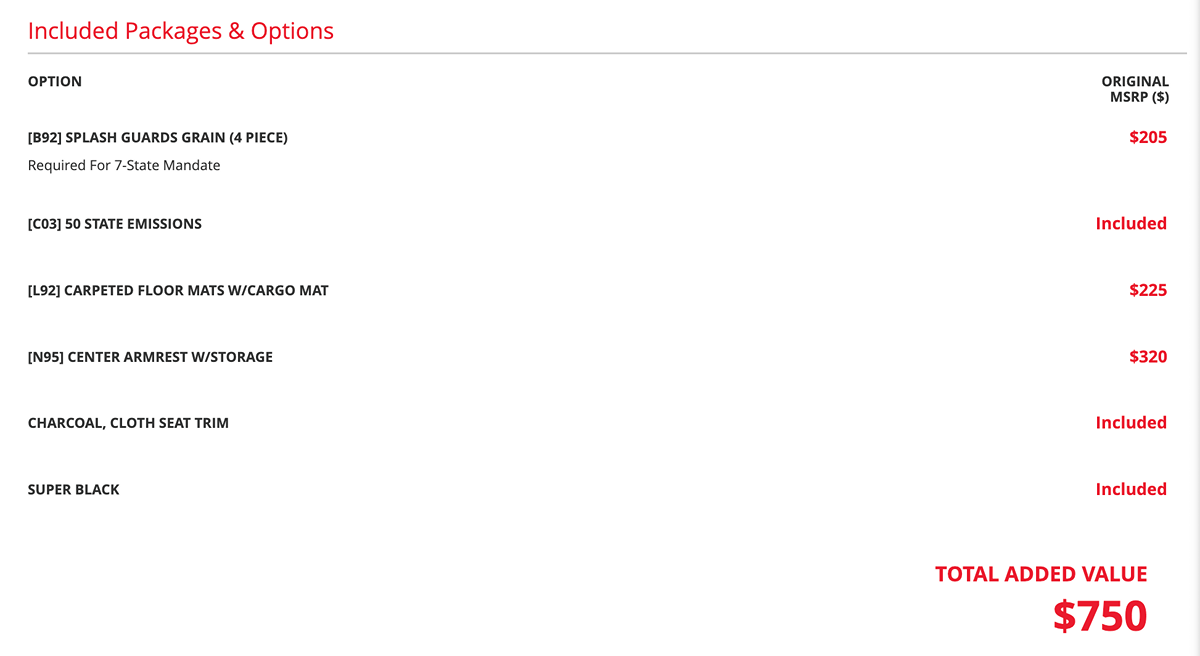Click the TOTAL ADDED VALUE label
Image resolution: width=1200 pixels, height=656 pixels.
click(1041, 575)
